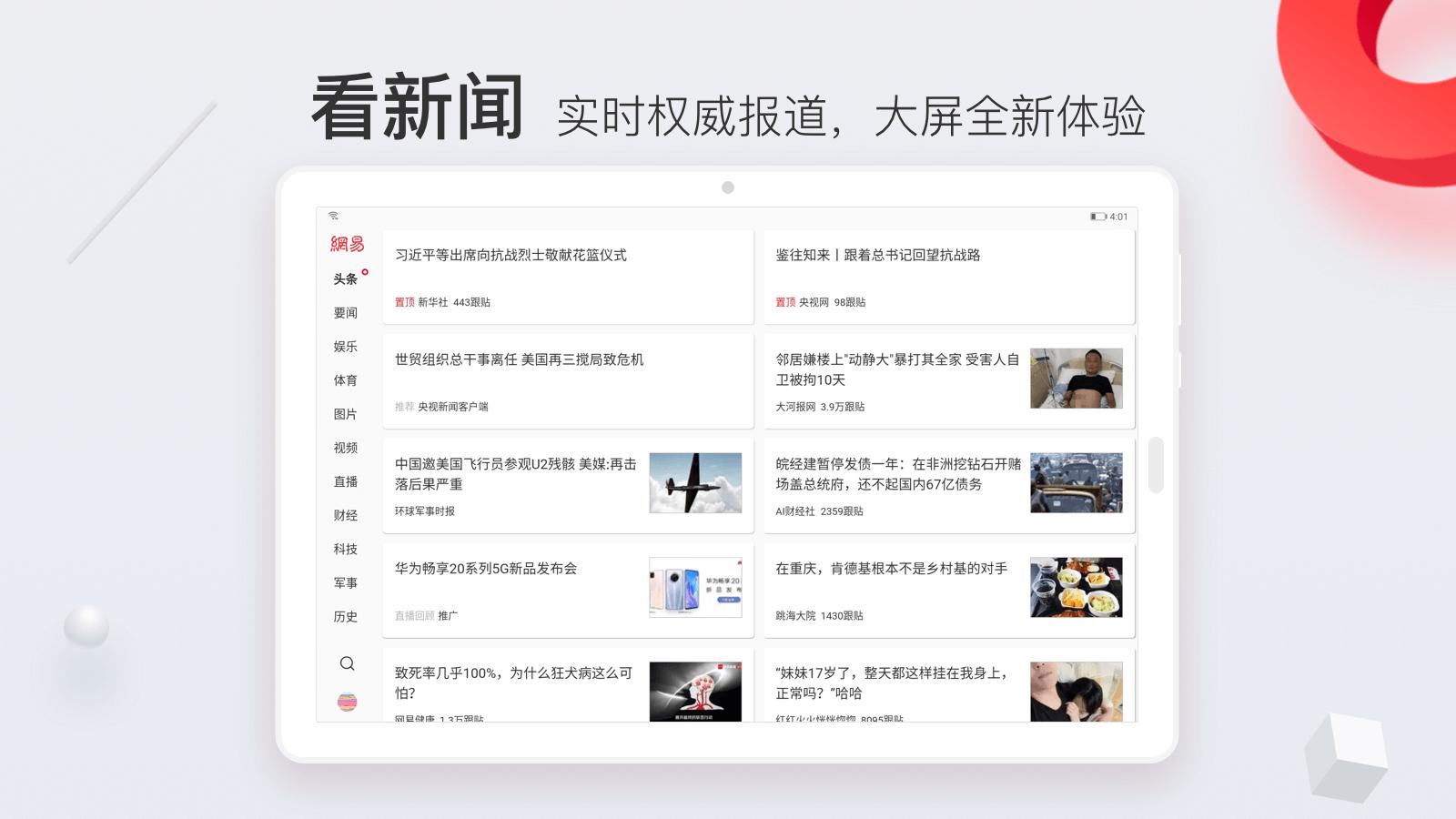Open 在重庆，肯德基根本不是乡村基的对手 article
Screen dimensions: 1456x819
(891, 569)
